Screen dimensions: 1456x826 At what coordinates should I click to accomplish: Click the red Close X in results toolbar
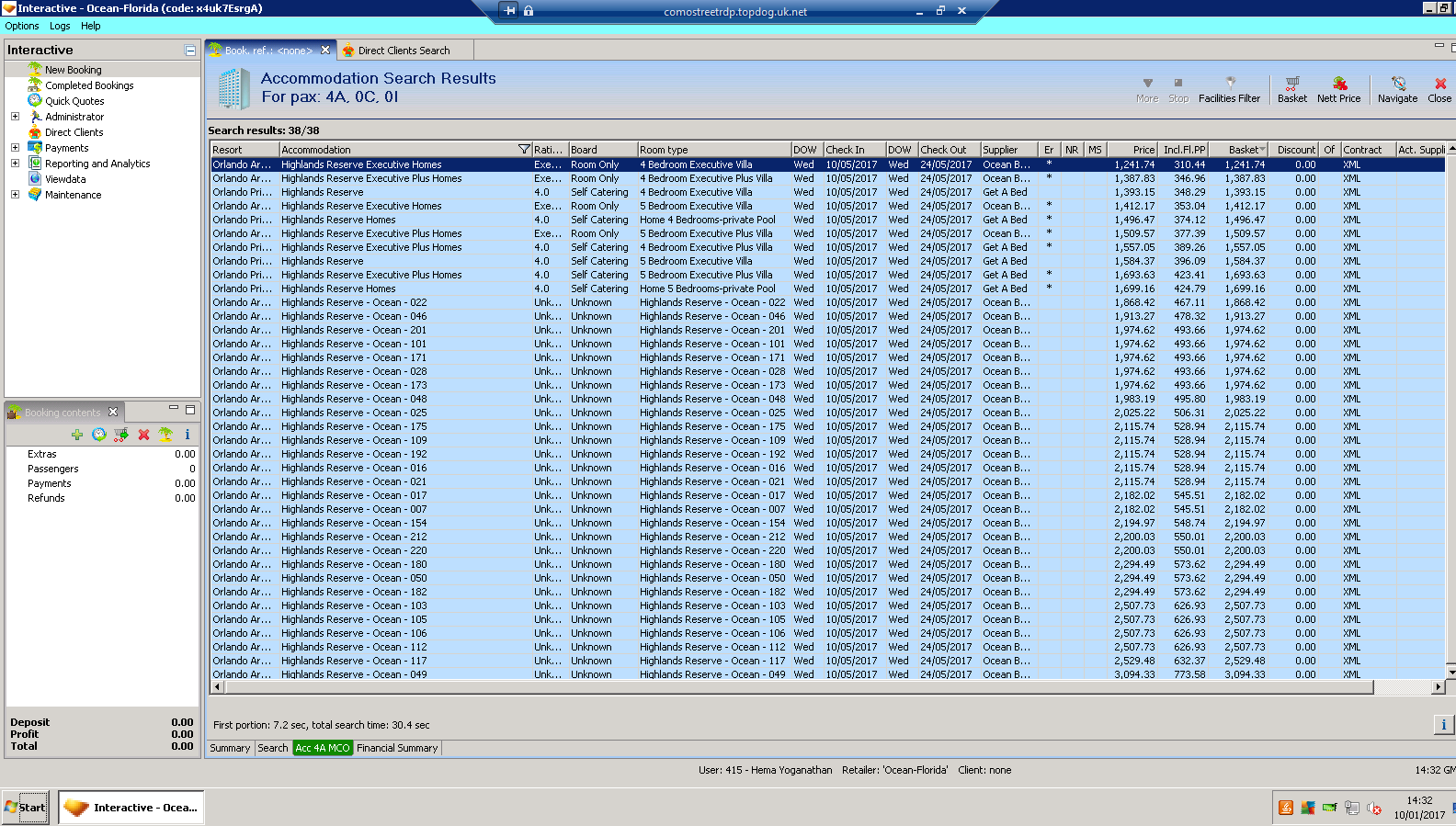pos(1439,89)
